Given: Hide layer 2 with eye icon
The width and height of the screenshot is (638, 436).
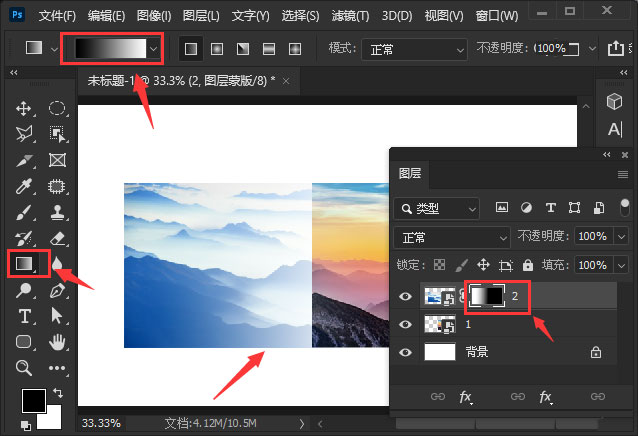Looking at the screenshot, I should point(405,296).
